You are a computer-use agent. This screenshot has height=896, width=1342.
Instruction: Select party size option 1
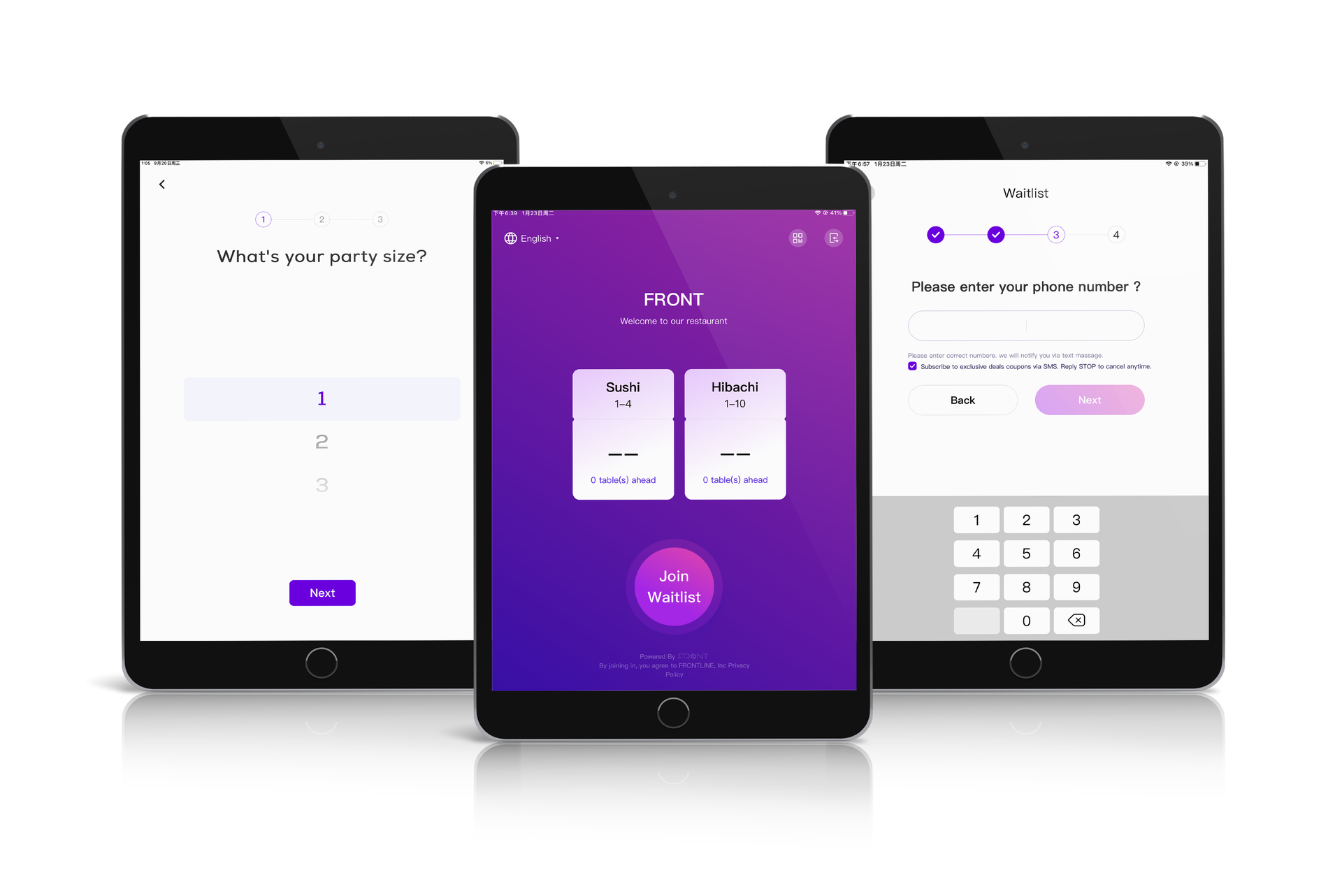(321, 398)
